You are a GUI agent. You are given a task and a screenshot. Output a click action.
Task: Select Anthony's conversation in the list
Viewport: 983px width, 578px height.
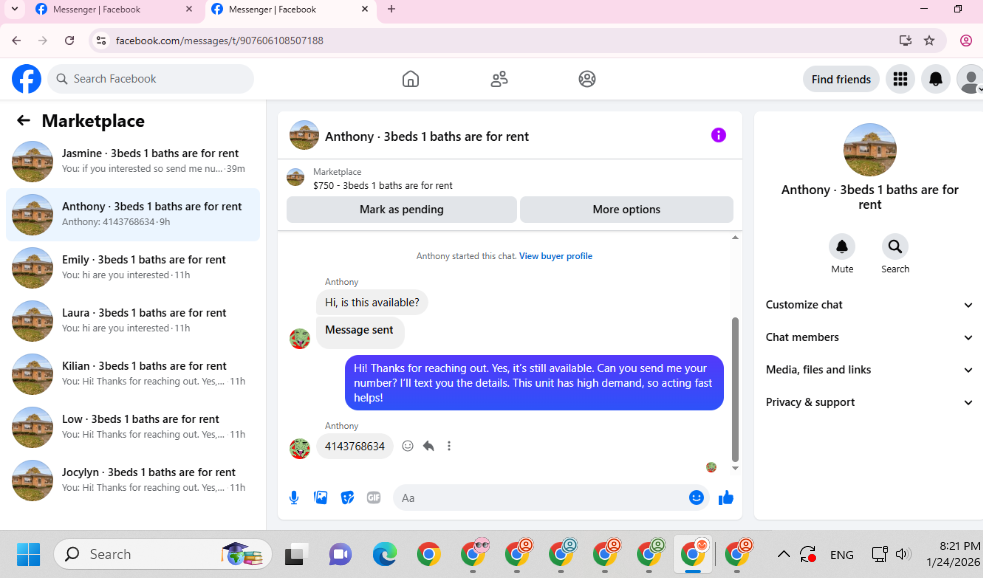pos(133,214)
